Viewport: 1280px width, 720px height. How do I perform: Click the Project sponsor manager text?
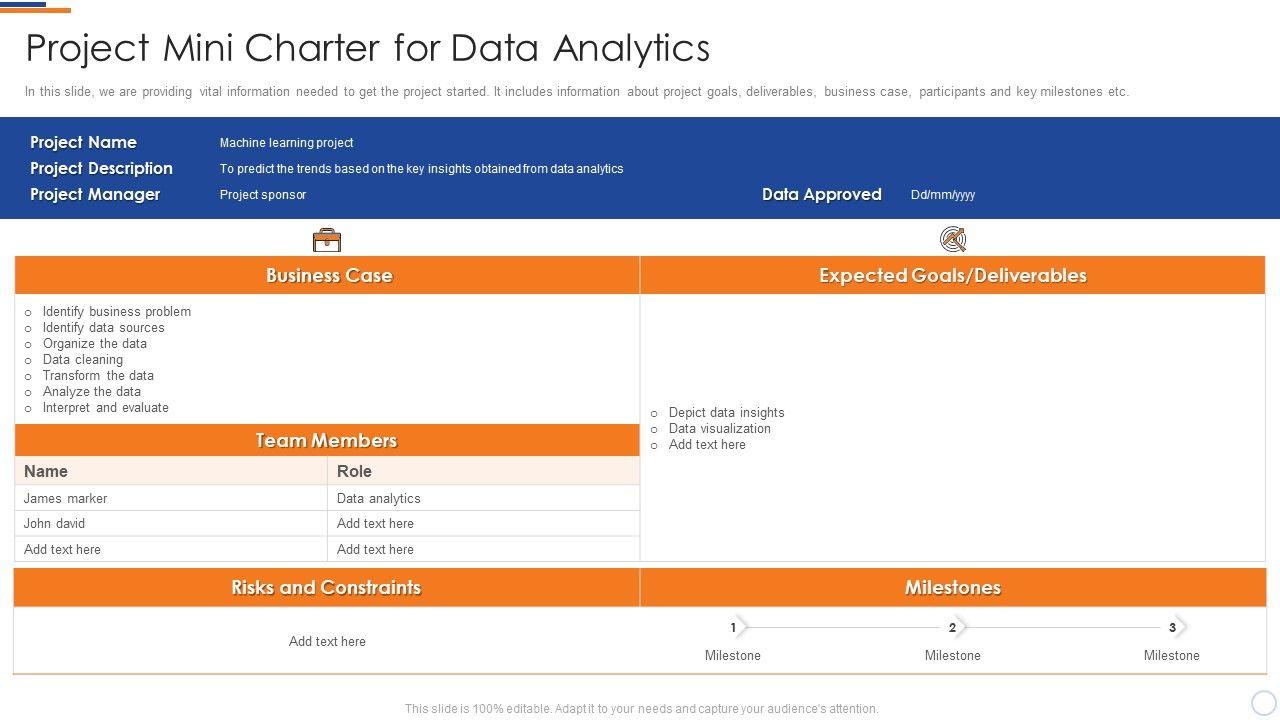point(263,195)
